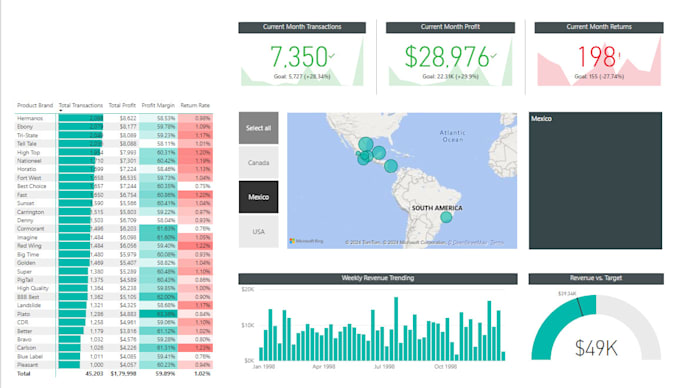The image size is (680, 388).
Task: Select all countries in slicer
Action: click(258, 128)
